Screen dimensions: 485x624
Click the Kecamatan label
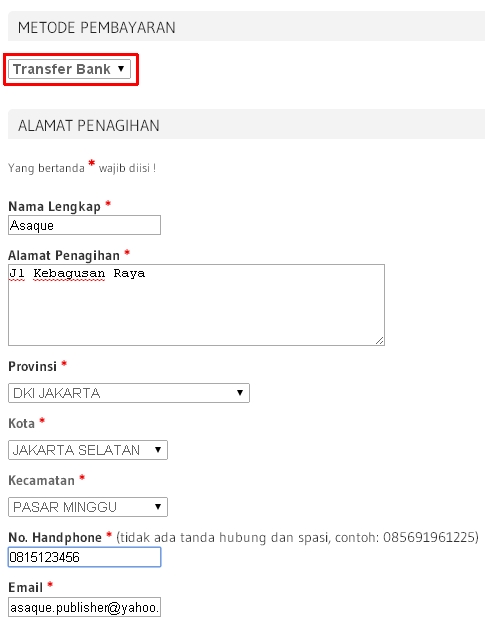41,480
